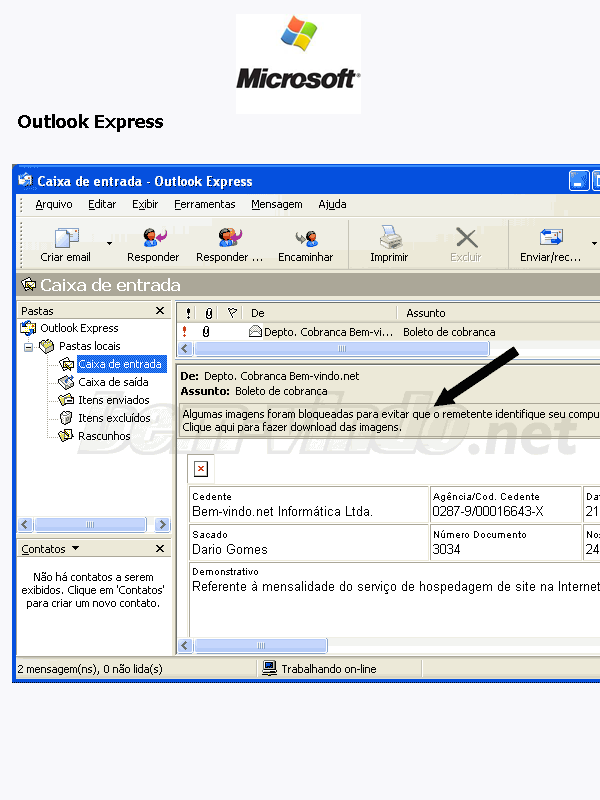Click the Número Documento value 3034
Screen dimensions: 600x800
tap(446, 549)
